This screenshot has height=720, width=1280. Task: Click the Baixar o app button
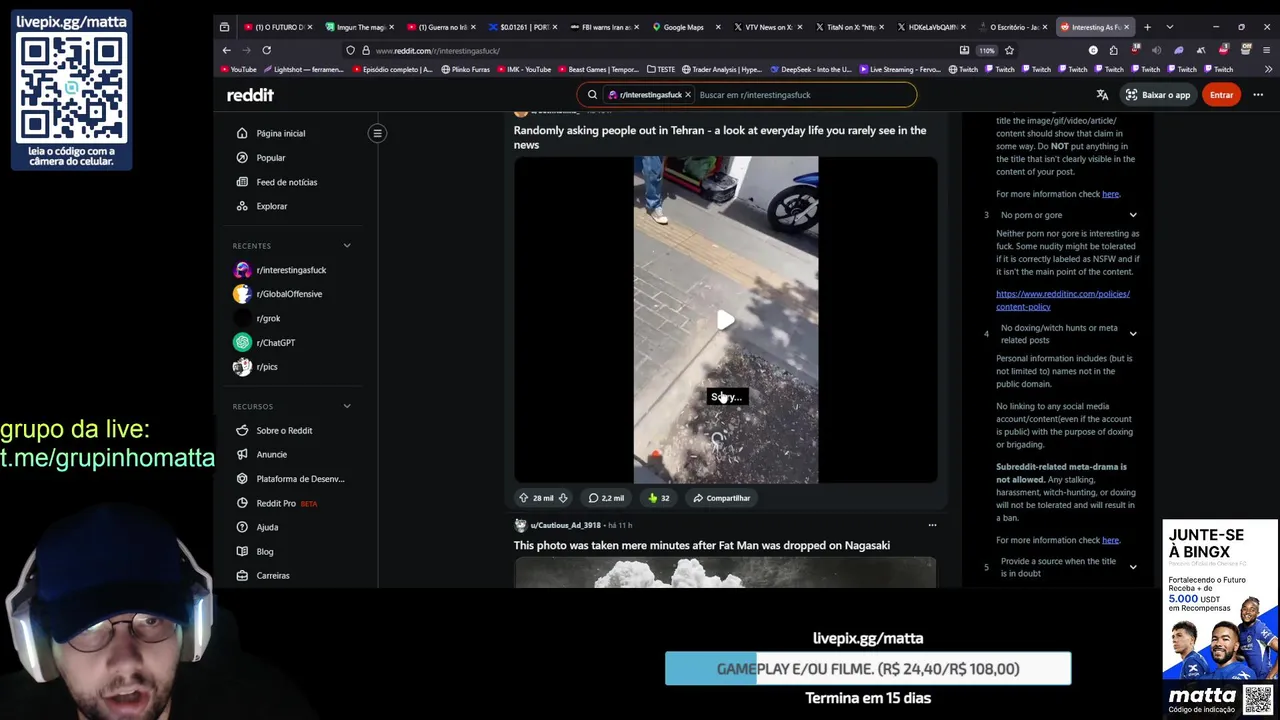coord(1157,95)
